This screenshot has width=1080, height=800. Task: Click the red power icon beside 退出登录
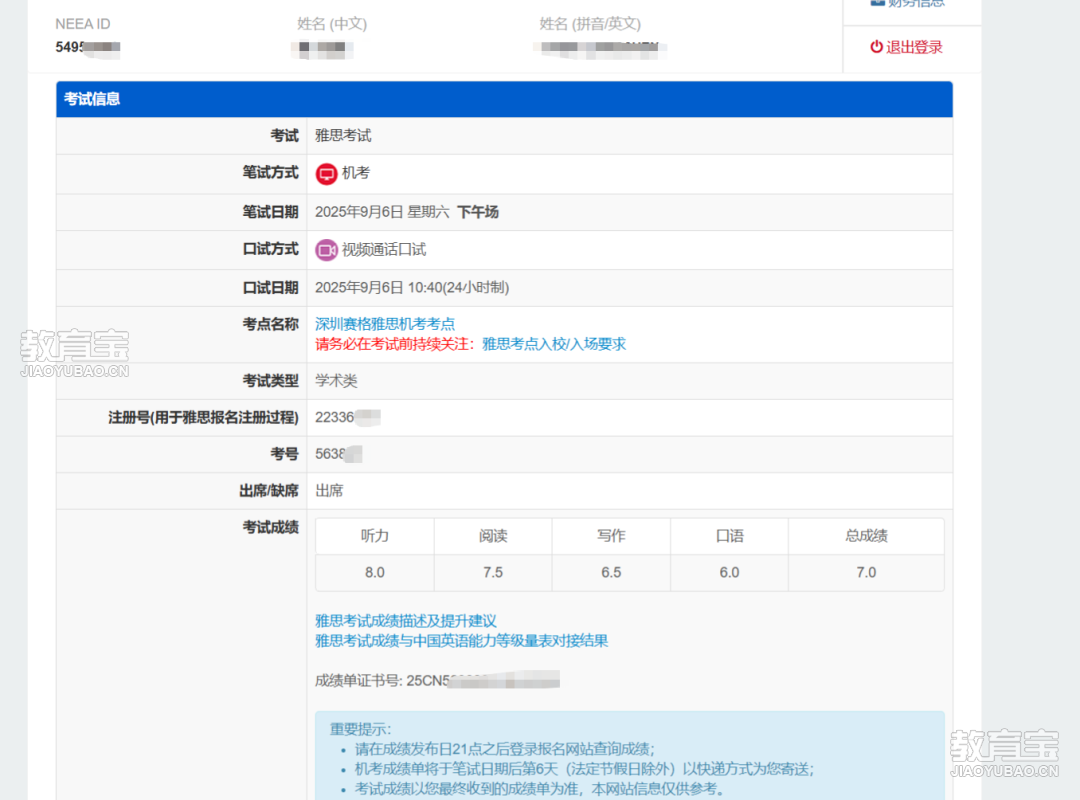[x=876, y=47]
